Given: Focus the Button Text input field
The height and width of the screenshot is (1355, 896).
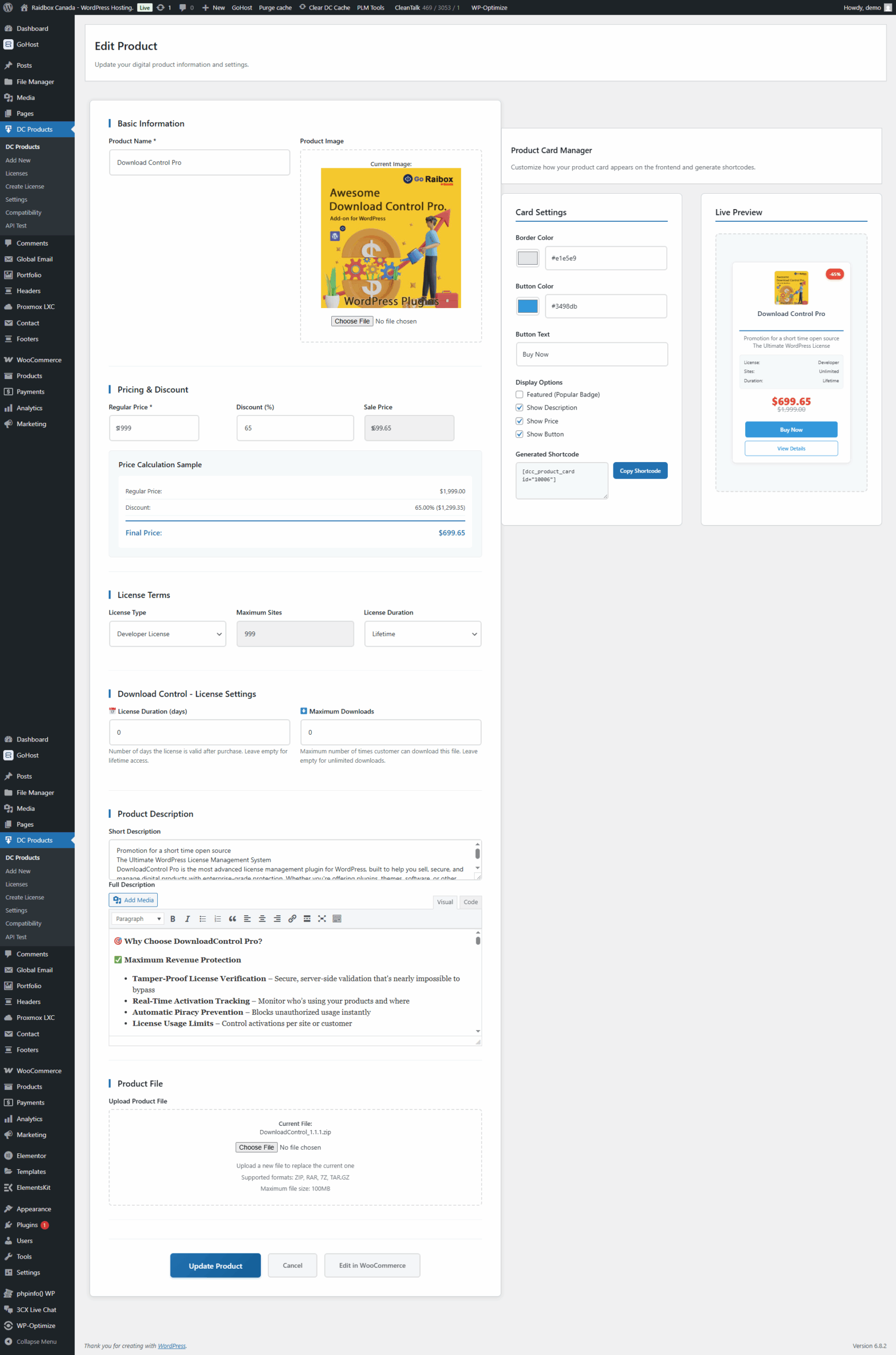Looking at the screenshot, I should (592, 354).
